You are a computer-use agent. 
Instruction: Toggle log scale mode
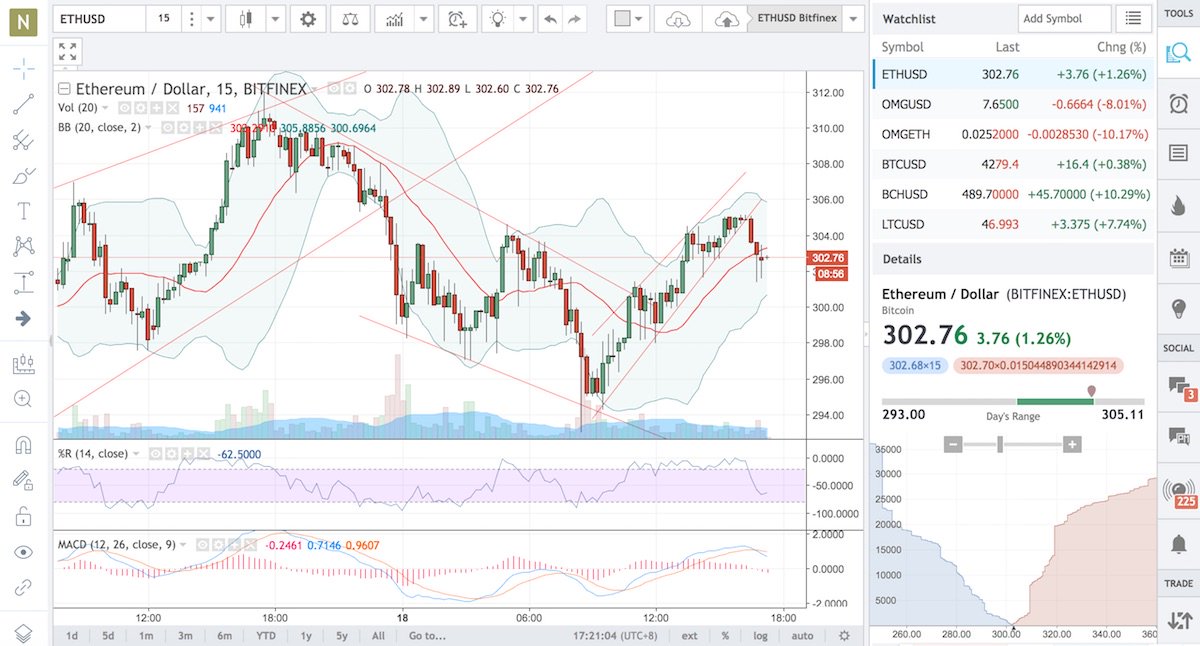tap(760, 635)
